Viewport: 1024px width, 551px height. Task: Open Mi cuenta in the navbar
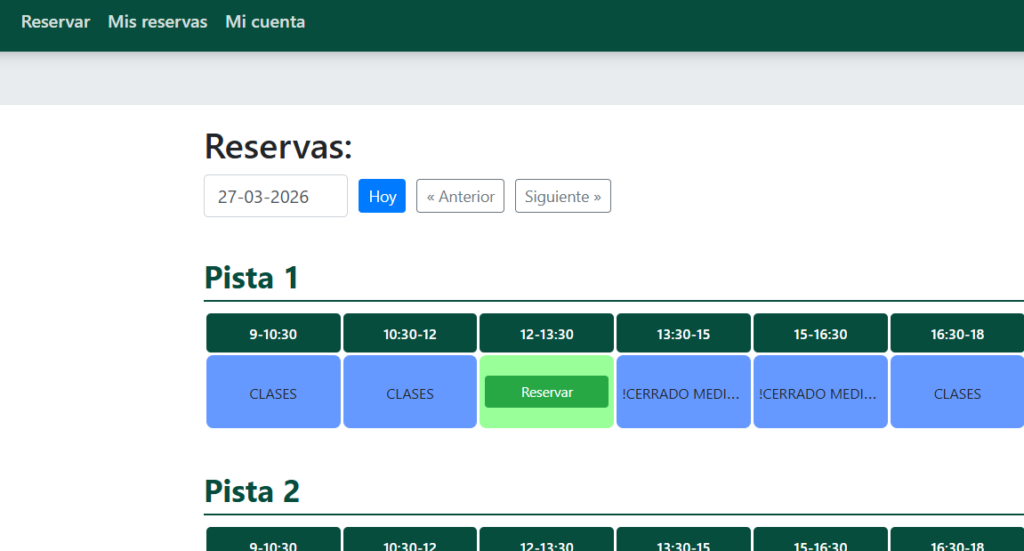tap(265, 22)
